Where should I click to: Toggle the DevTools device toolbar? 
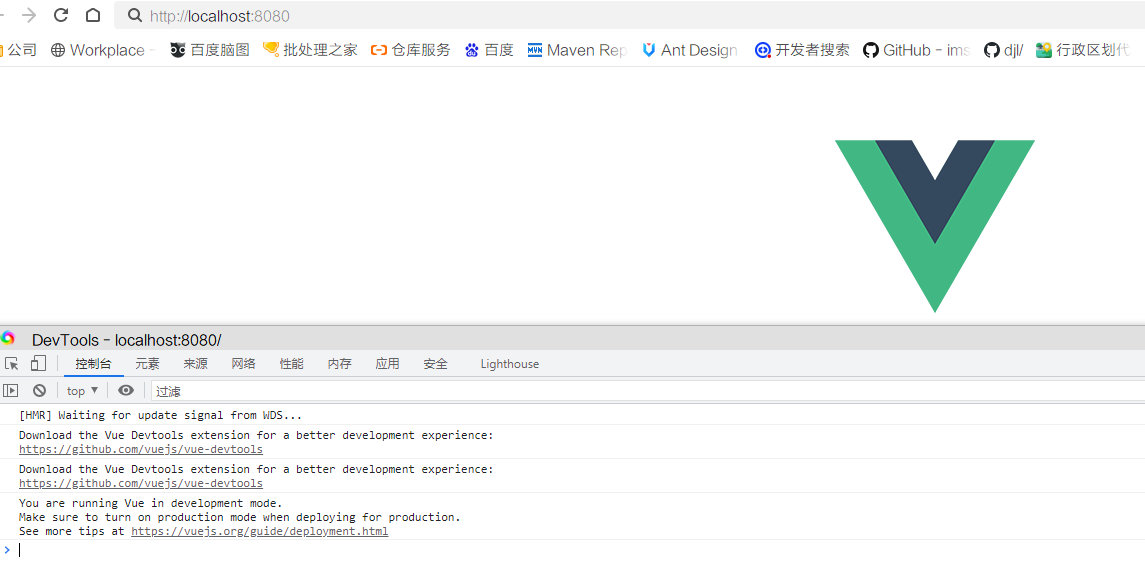point(38,364)
